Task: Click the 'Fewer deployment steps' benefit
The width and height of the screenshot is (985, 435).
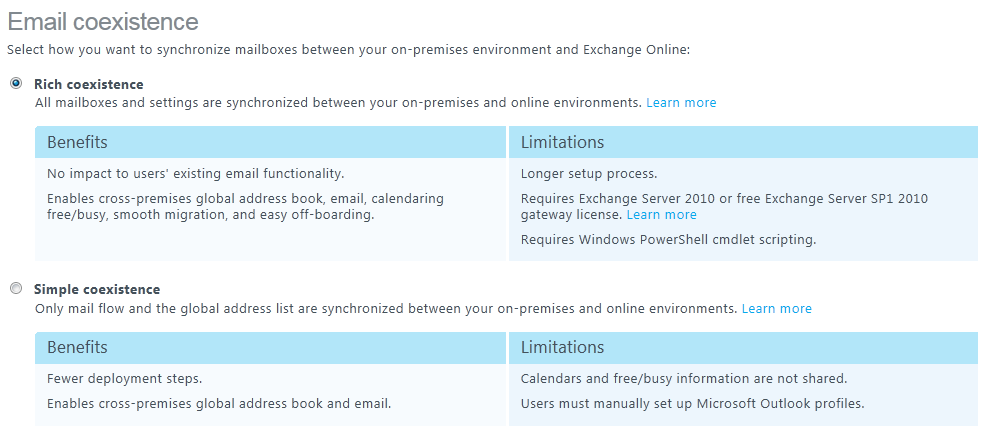Action: click(124, 378)
